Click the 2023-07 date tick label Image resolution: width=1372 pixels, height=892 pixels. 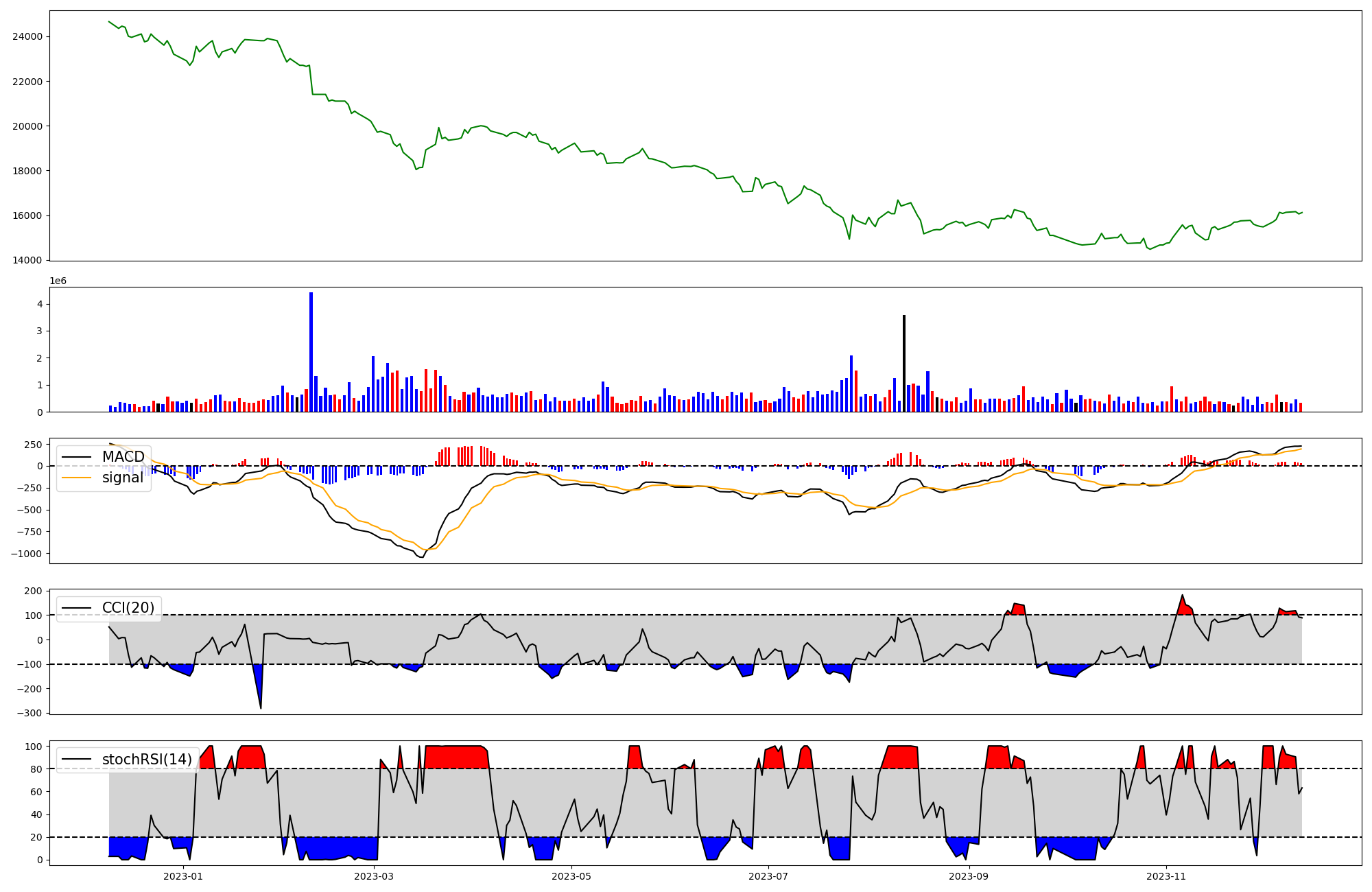pos(768,876)
